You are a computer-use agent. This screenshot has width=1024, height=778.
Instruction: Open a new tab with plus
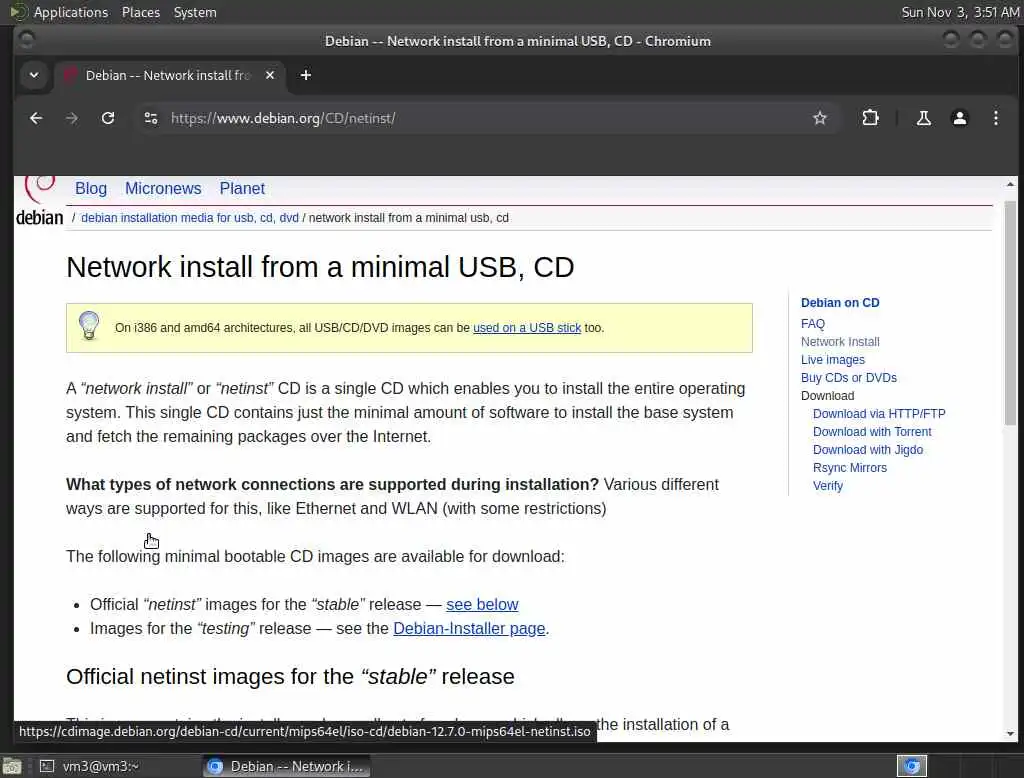[x=306, y=75]
